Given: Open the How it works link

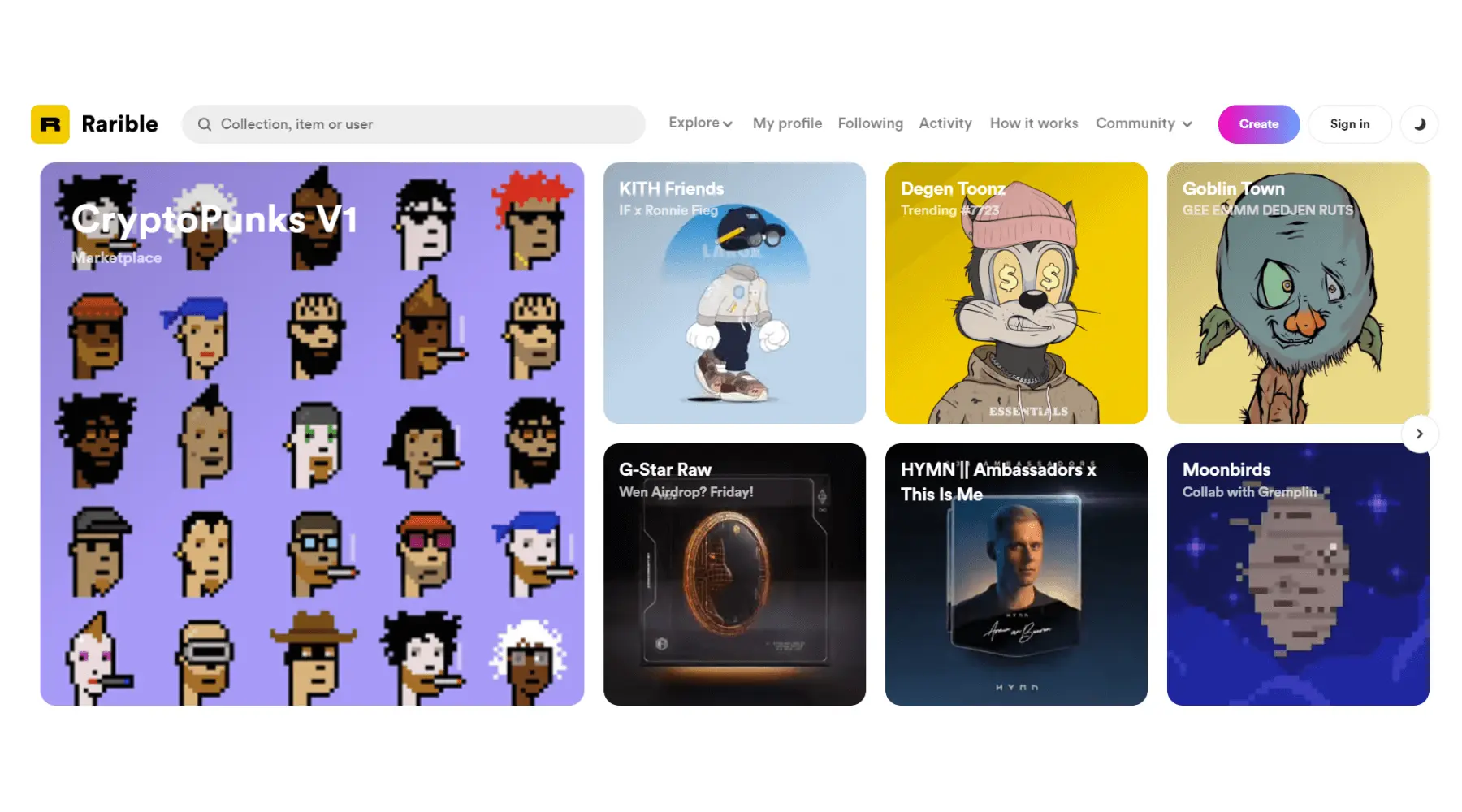Looking at the screenshot, I should pyautogui.click(x=1034, y=123).
